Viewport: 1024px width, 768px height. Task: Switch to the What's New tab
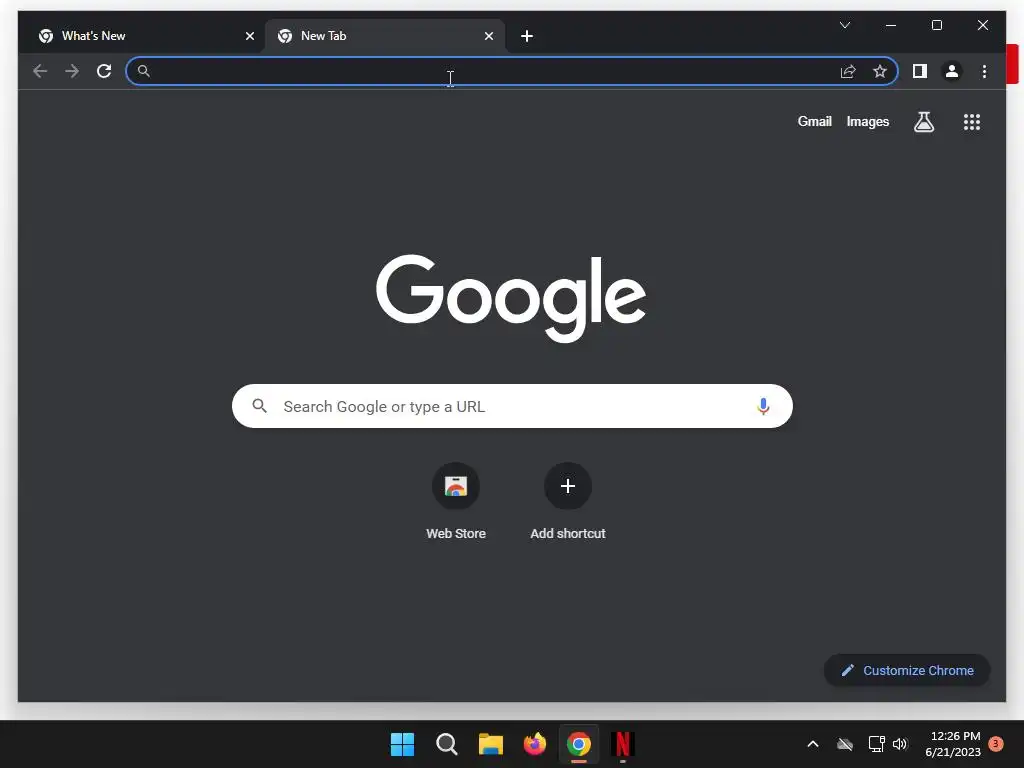pyautogui.click(x=144, y=36)
